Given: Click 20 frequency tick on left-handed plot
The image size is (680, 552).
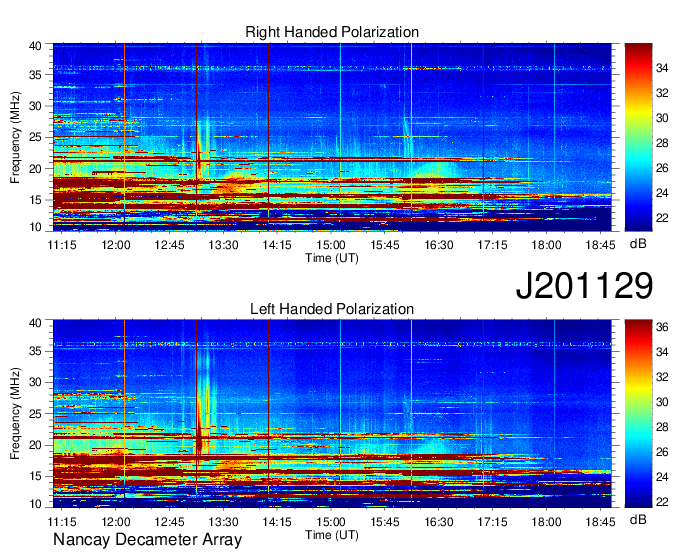Looking at the screenshot, I should (x=35, y=445).
